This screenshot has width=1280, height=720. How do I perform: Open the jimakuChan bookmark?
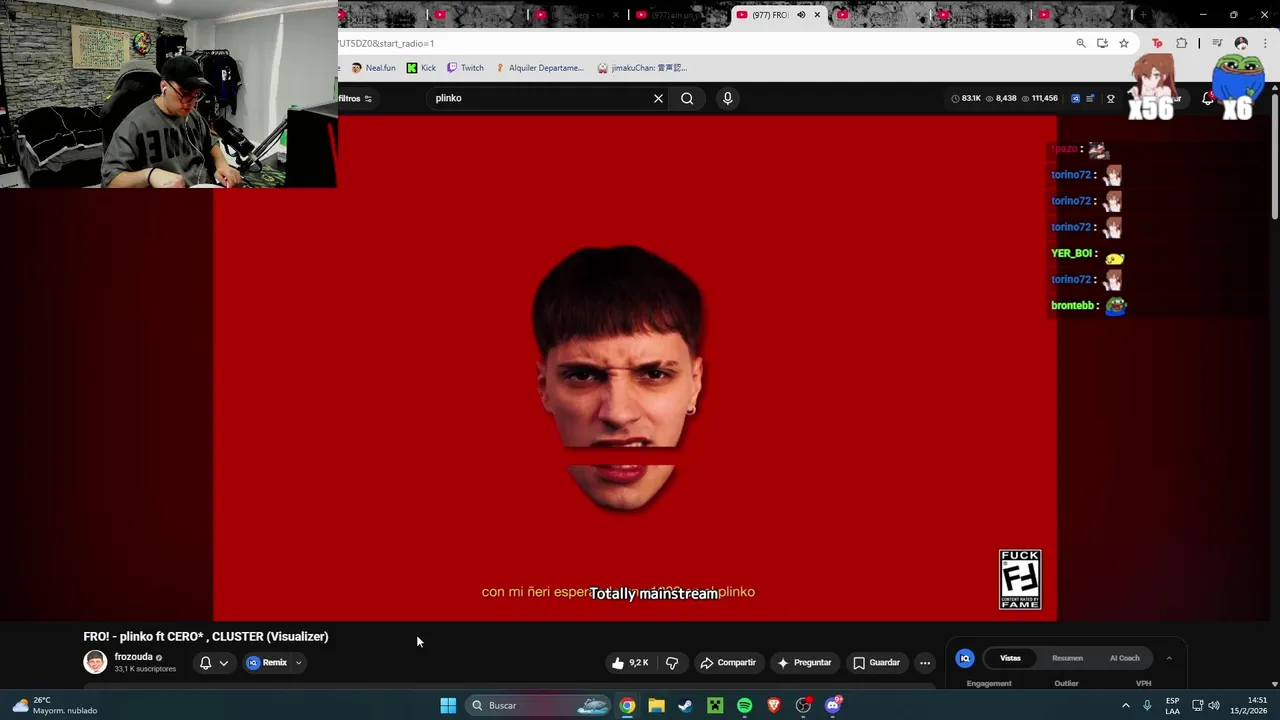[x=642, y=68]
